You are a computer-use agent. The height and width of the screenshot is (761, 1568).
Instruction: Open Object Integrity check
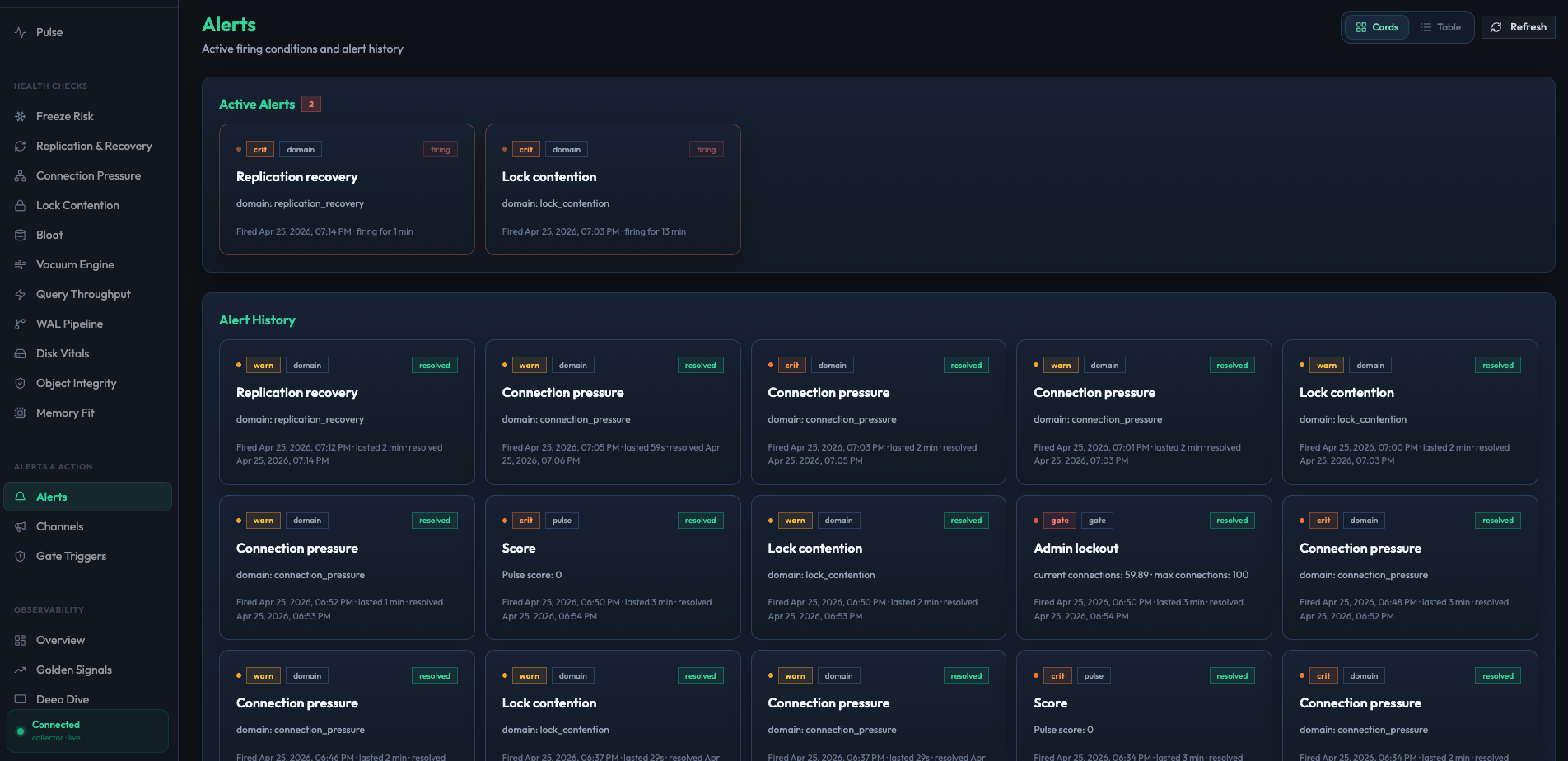click(x=89, y=383)
